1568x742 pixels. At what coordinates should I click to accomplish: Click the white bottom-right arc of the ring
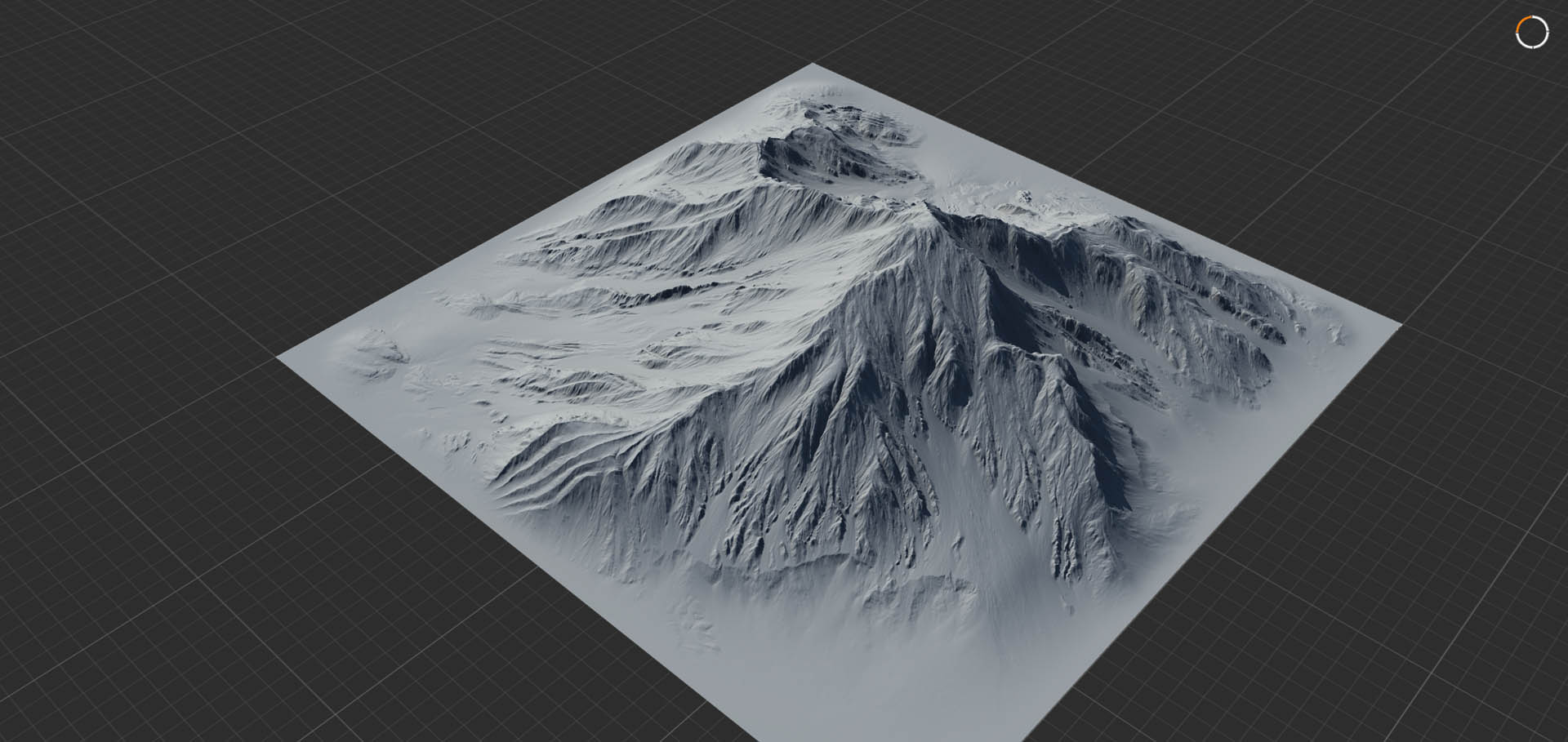click(x=1543, y=43)
